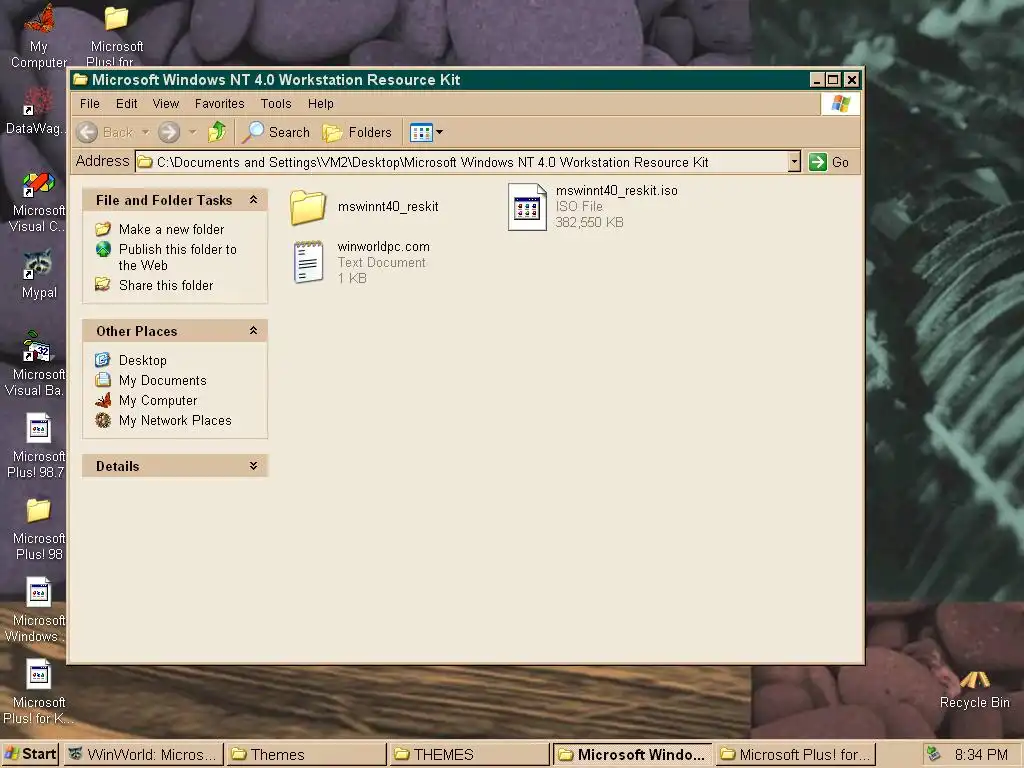This screenshot has width=1024, height=768.
Task: Open the File menu
Action: tap(89, 104)
